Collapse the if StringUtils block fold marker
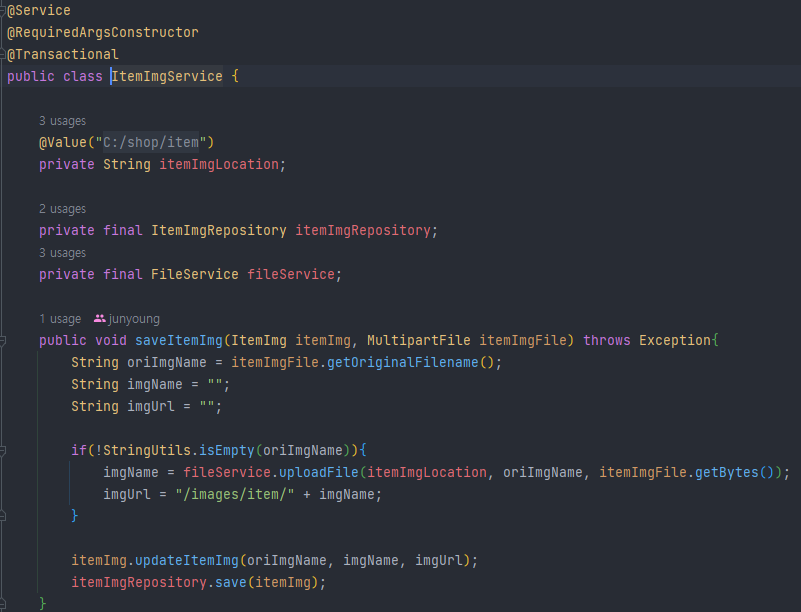The image size is (801, 612). click(3, 451)
